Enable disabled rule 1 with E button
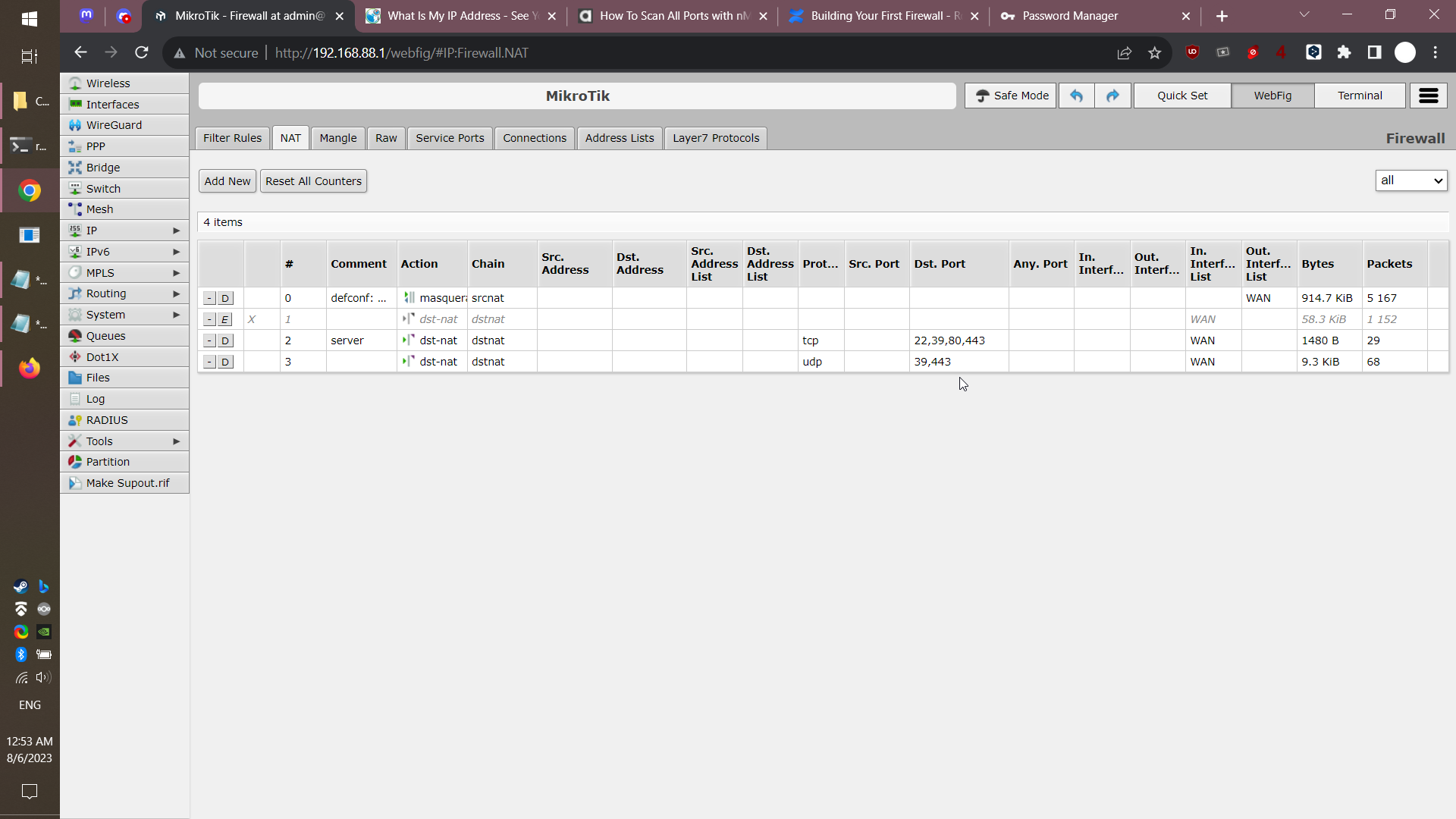The width and height of the screenshot is (1456, 819). [225, 320]
